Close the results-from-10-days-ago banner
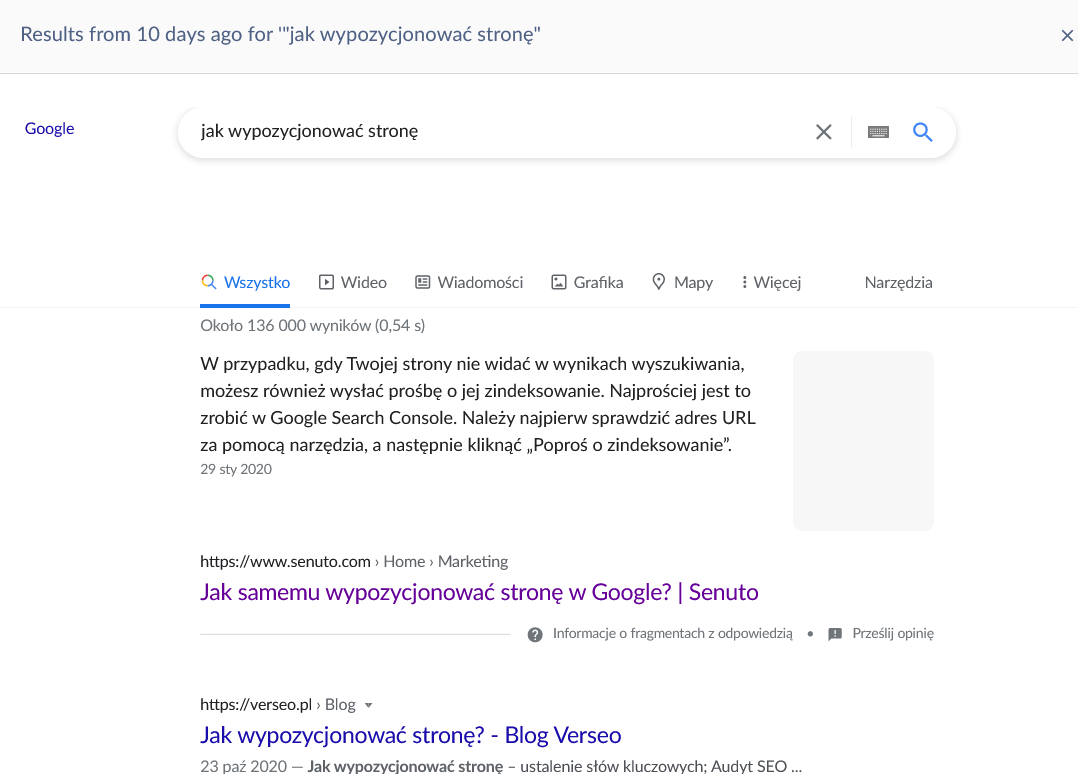The height and width of the screenshot is (778, 1085). click(1066, 35)
